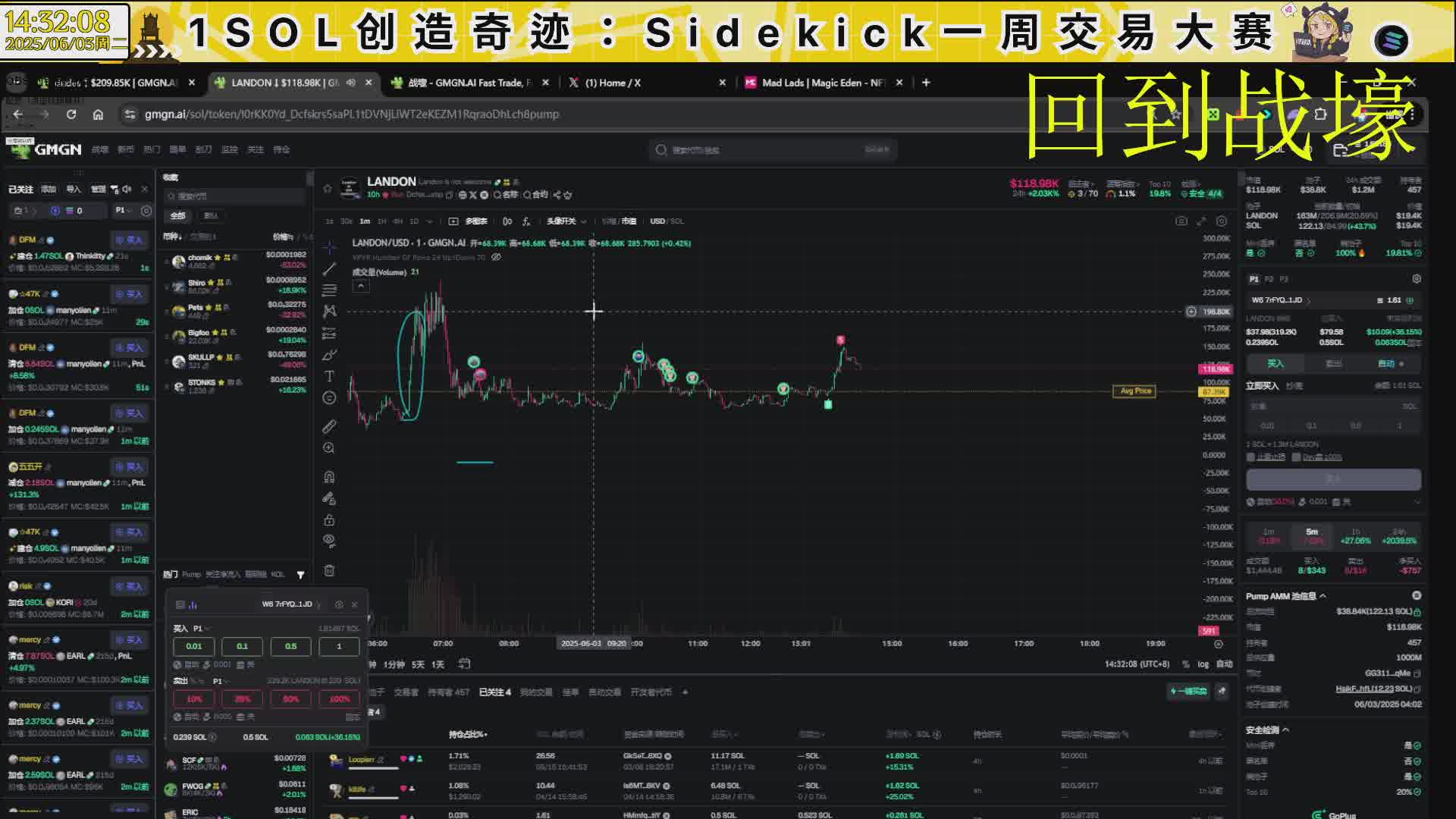Click the chart screenshot camera icon
Screen dimensions: 1456x819
pos(1181,221)
